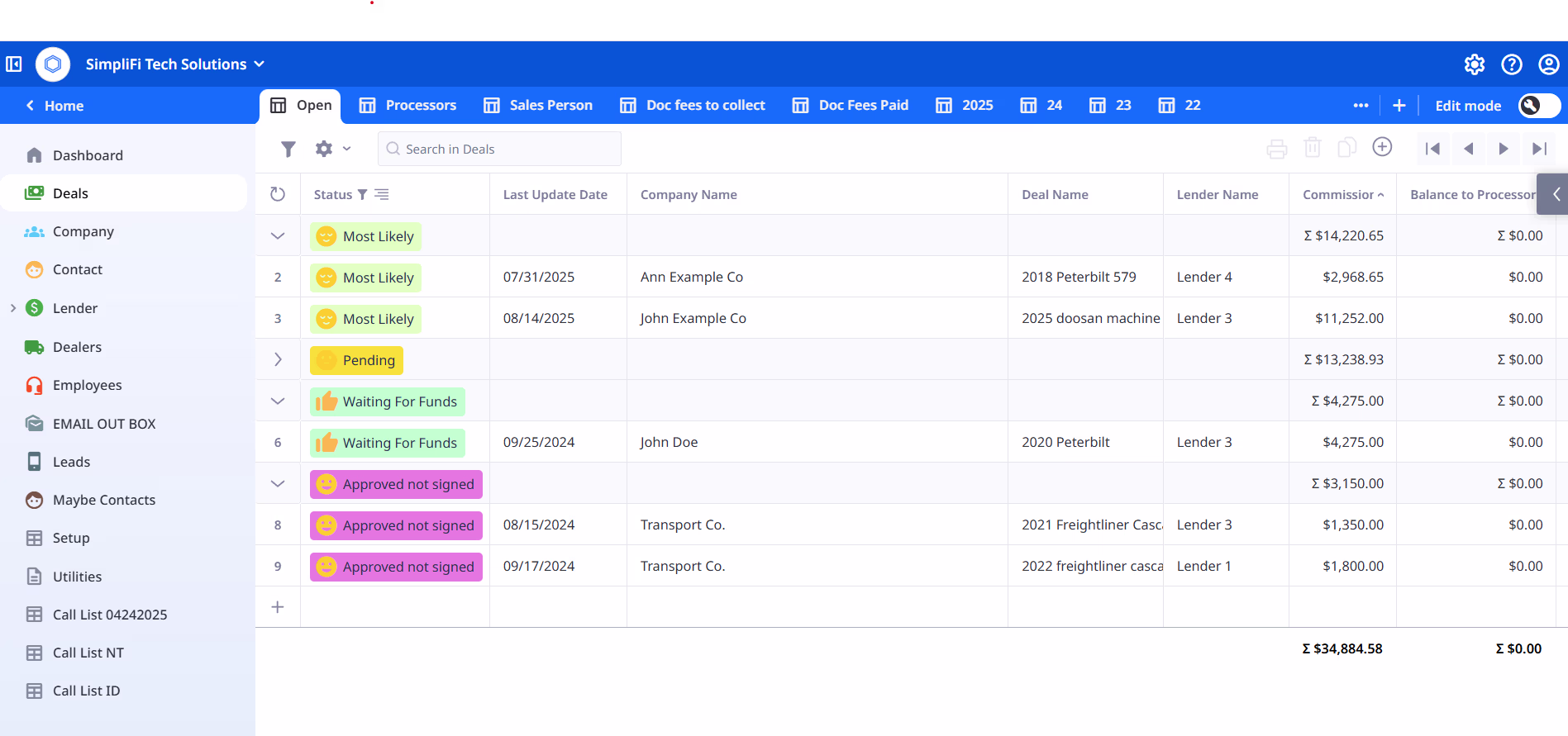Open view settings gear in toolbar
The width and height of the screenshot is (1568, 736).
tap(324, 149)
